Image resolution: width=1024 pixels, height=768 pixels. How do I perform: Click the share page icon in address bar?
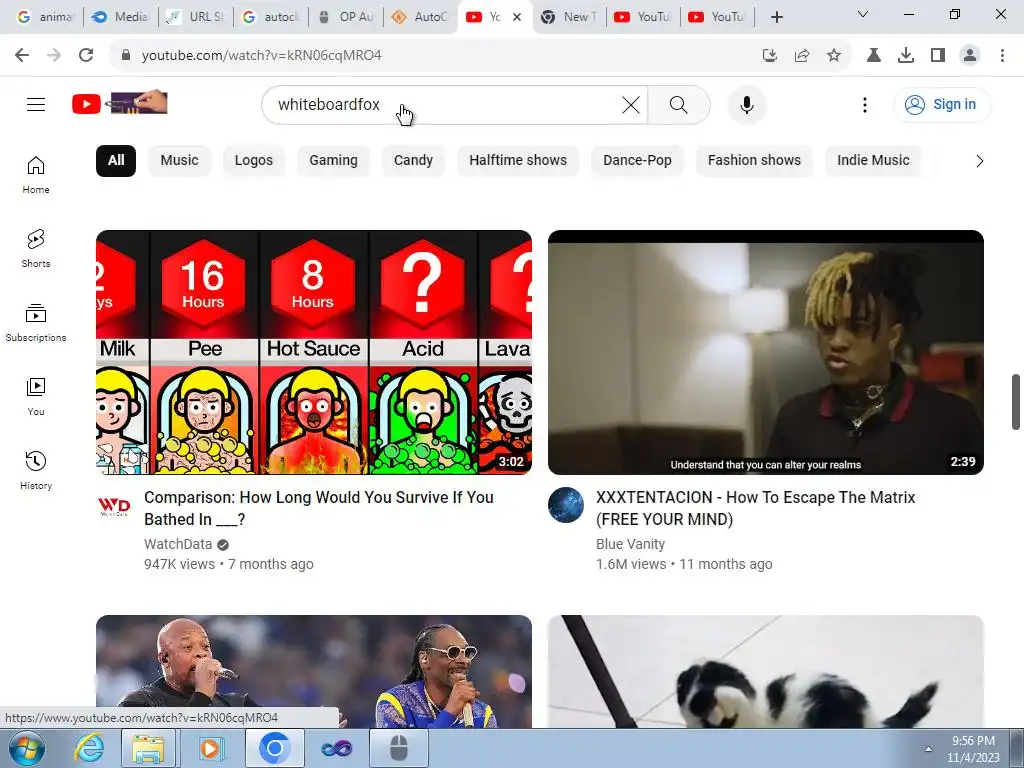tap(802, 56)
